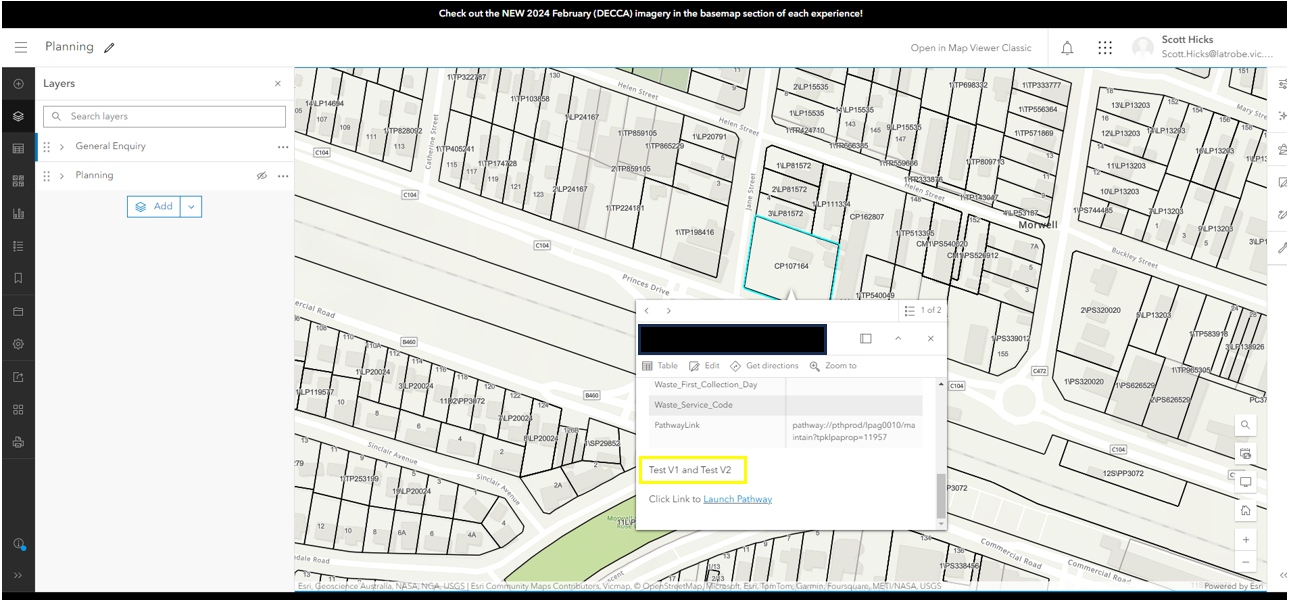The image size is (1290, 600).
Task: Open the Bookmark panel icon
Action: pos(18,278)
